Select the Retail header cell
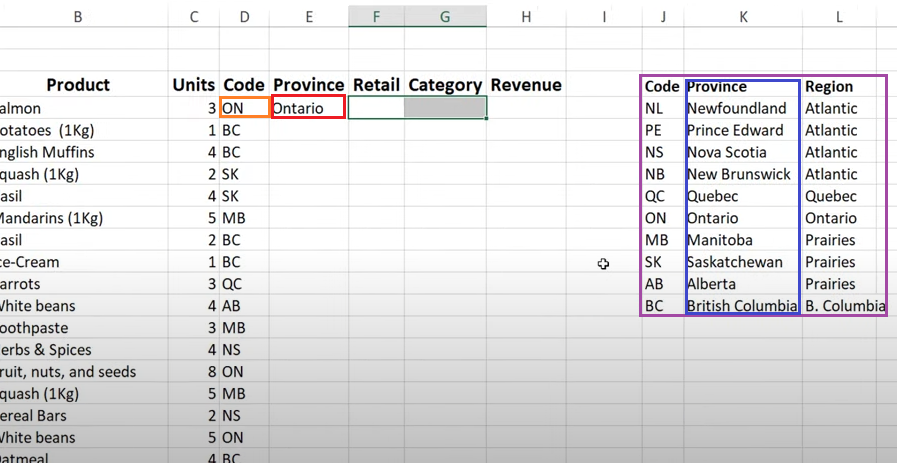This screenshot has width=897, height=463. tap(375, 85)
